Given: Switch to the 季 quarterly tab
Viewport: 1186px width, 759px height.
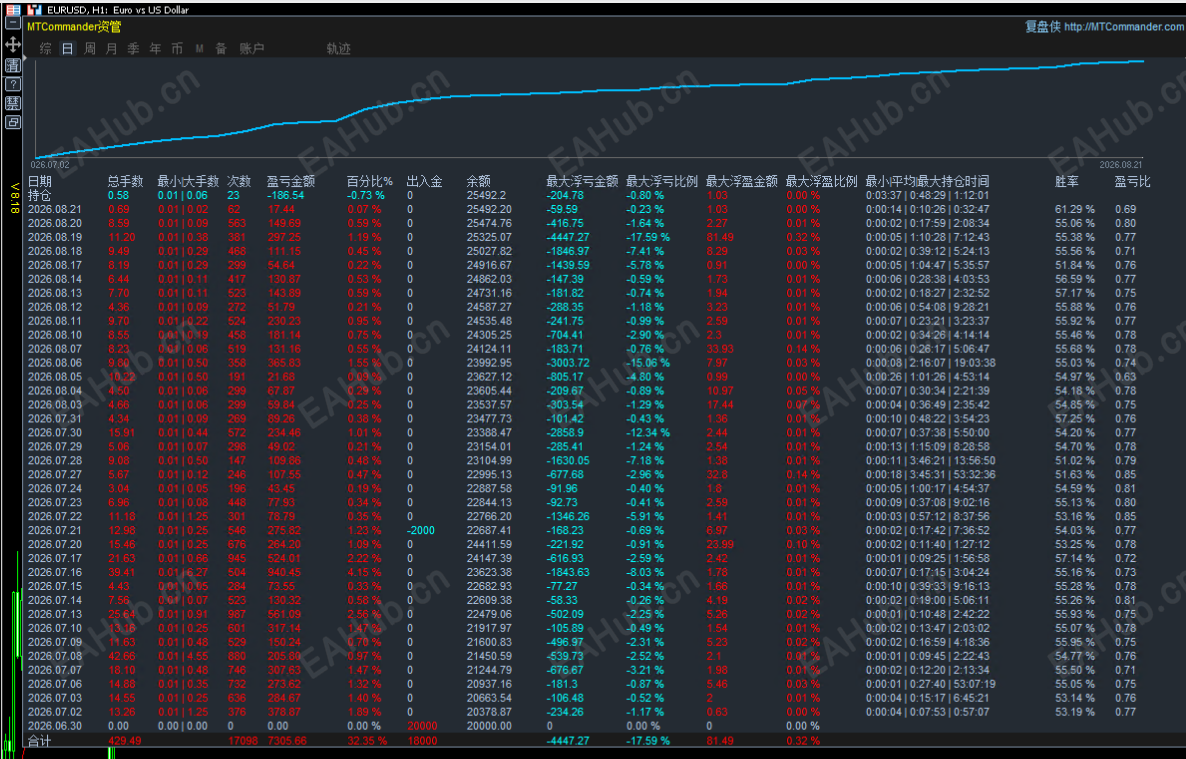Looking at the screenshot, I should (x=133, y=48).
